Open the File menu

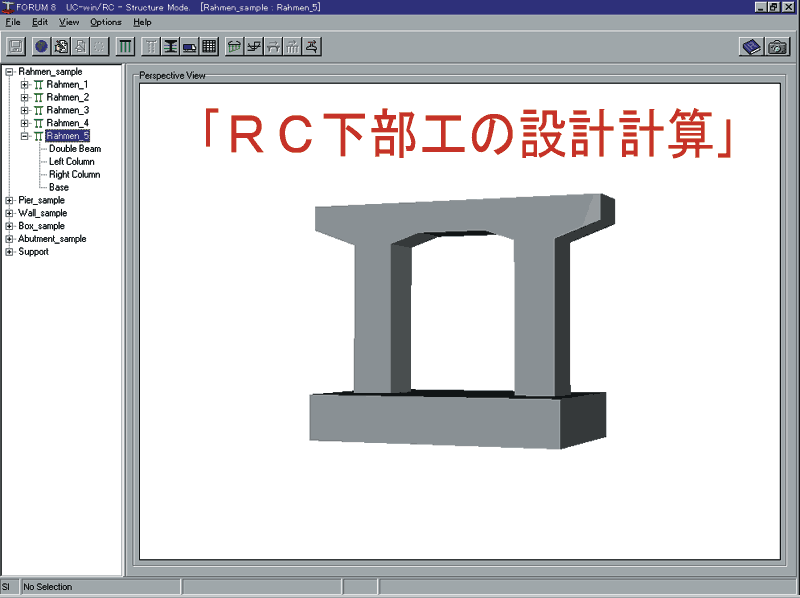(13, 22)
